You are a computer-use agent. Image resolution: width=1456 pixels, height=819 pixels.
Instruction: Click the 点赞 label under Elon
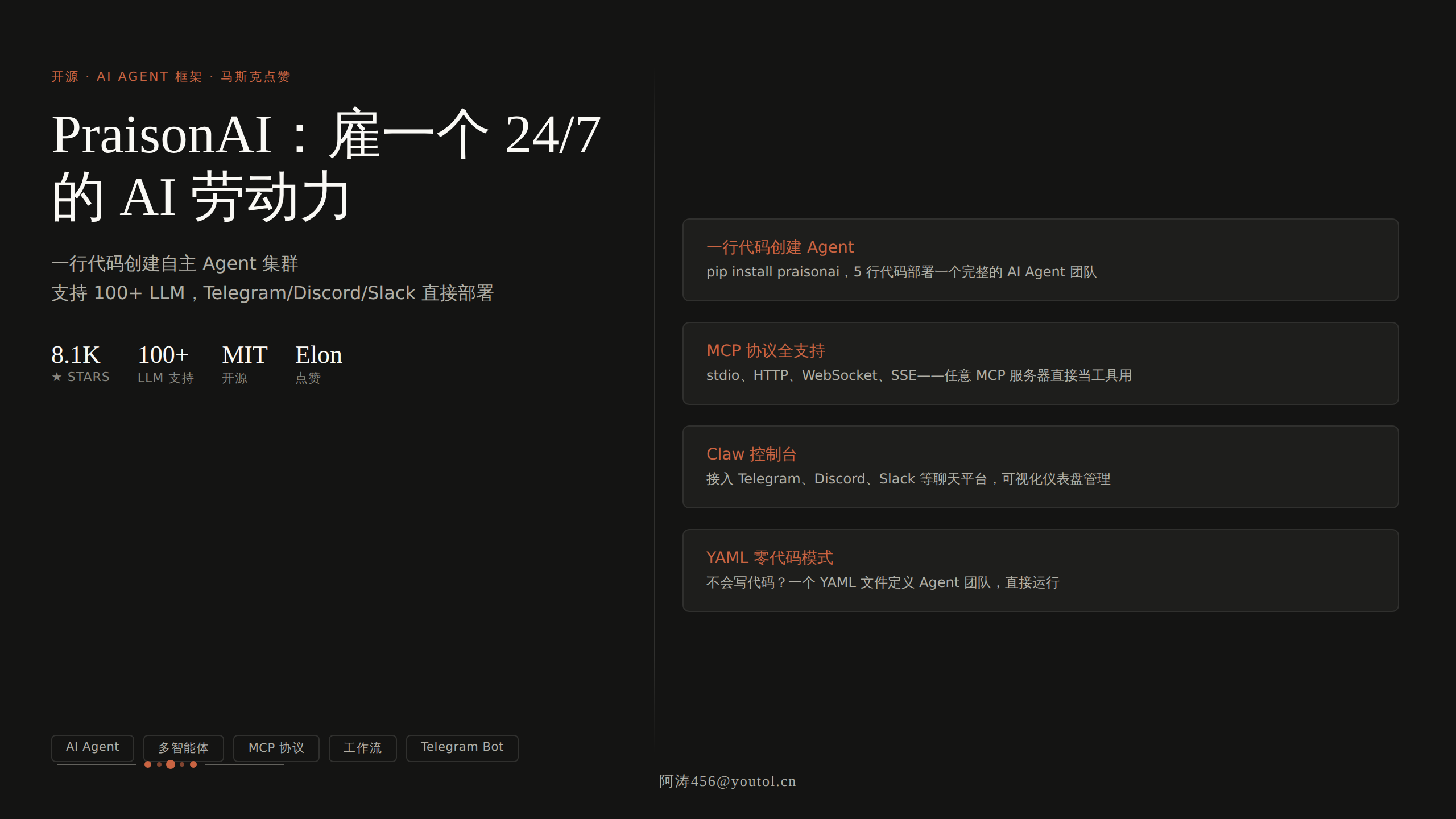coord(308,378)
